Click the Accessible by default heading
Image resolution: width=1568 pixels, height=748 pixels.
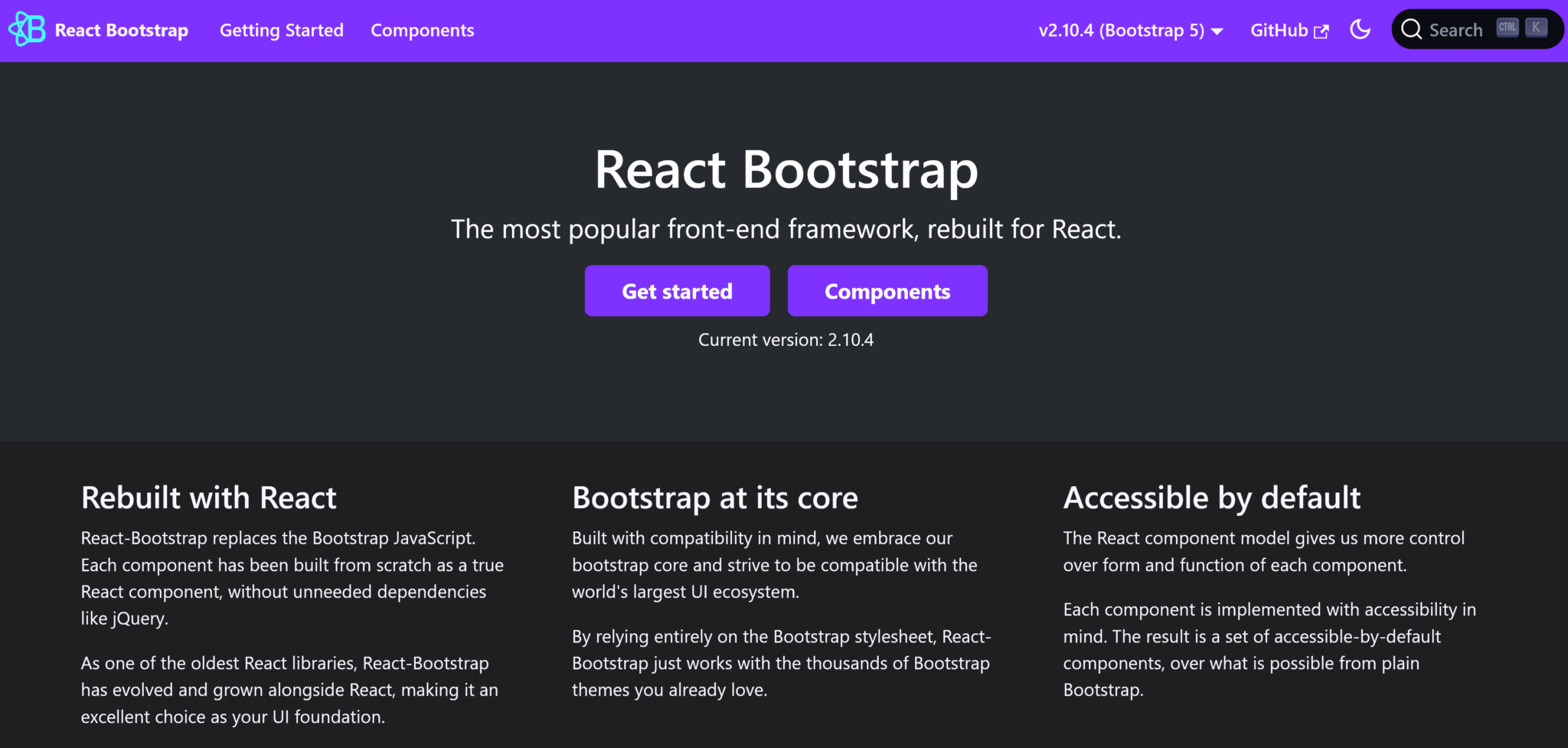coord(1211,498)
